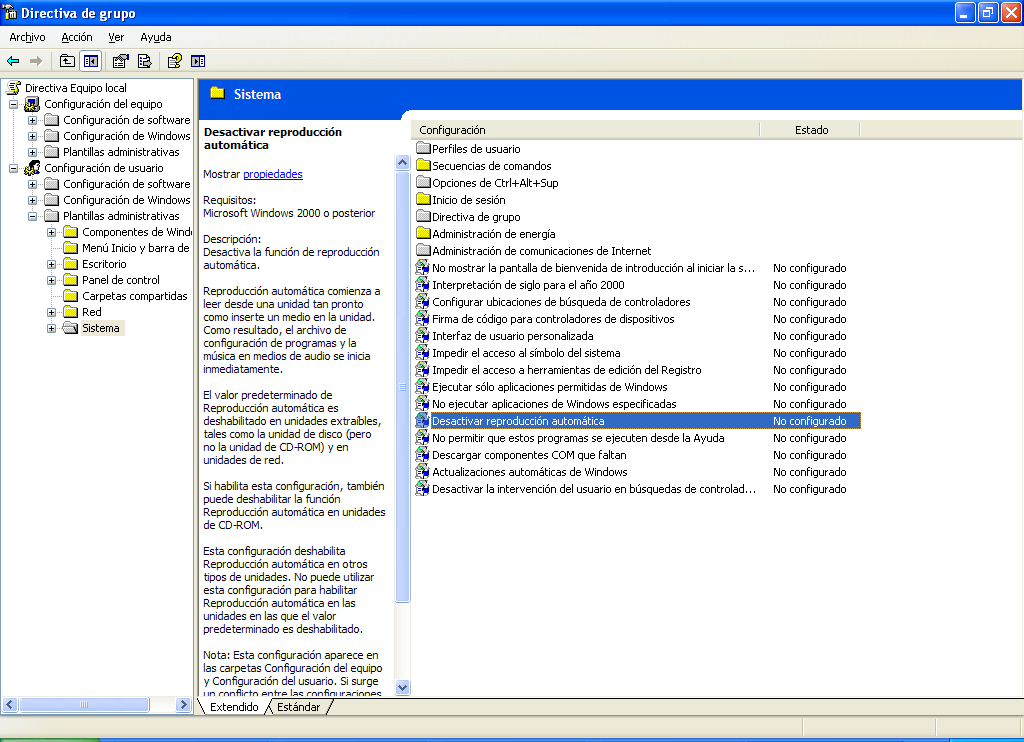Click tree pane scroll right arrow
Image resolution: width=1024 pixels, height=742 pixels.
[x=184, y=705]
